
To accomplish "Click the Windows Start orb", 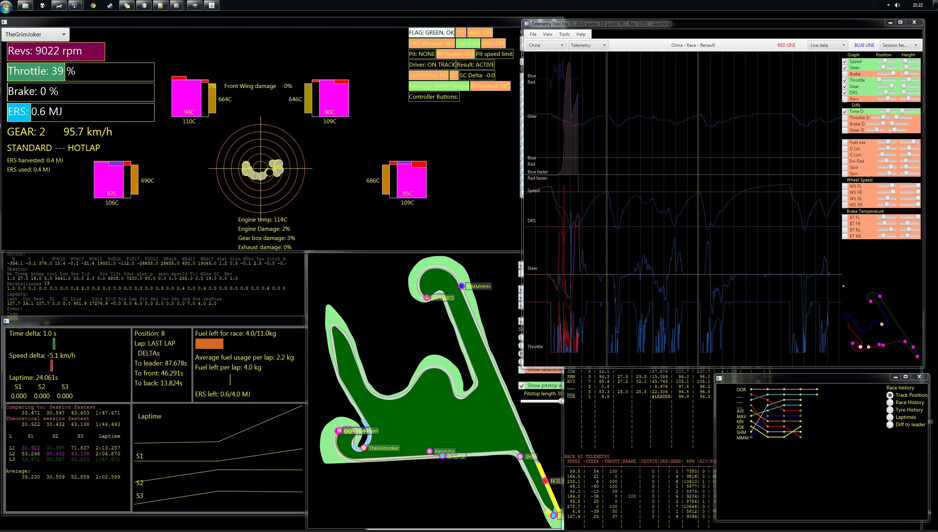I will pyautogui.click(x=7, y=6).
